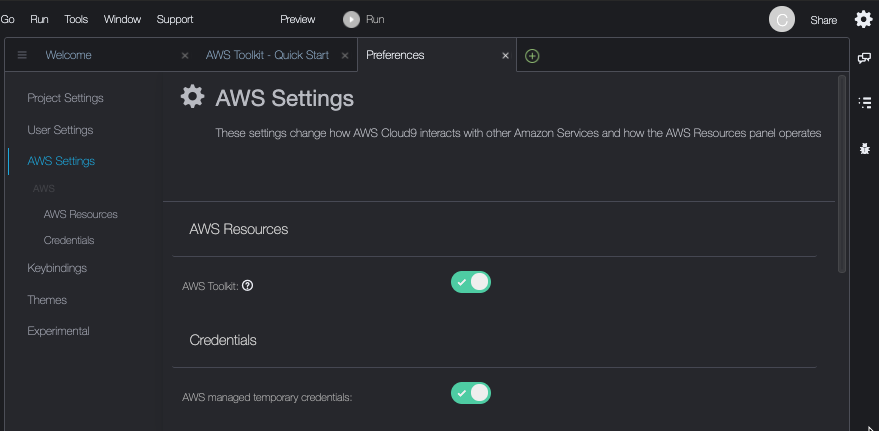Image resolution: width=879 pixels, height=431 pixels.
Task: Click the AWS Resources section heading
Action: pos(239,229)
